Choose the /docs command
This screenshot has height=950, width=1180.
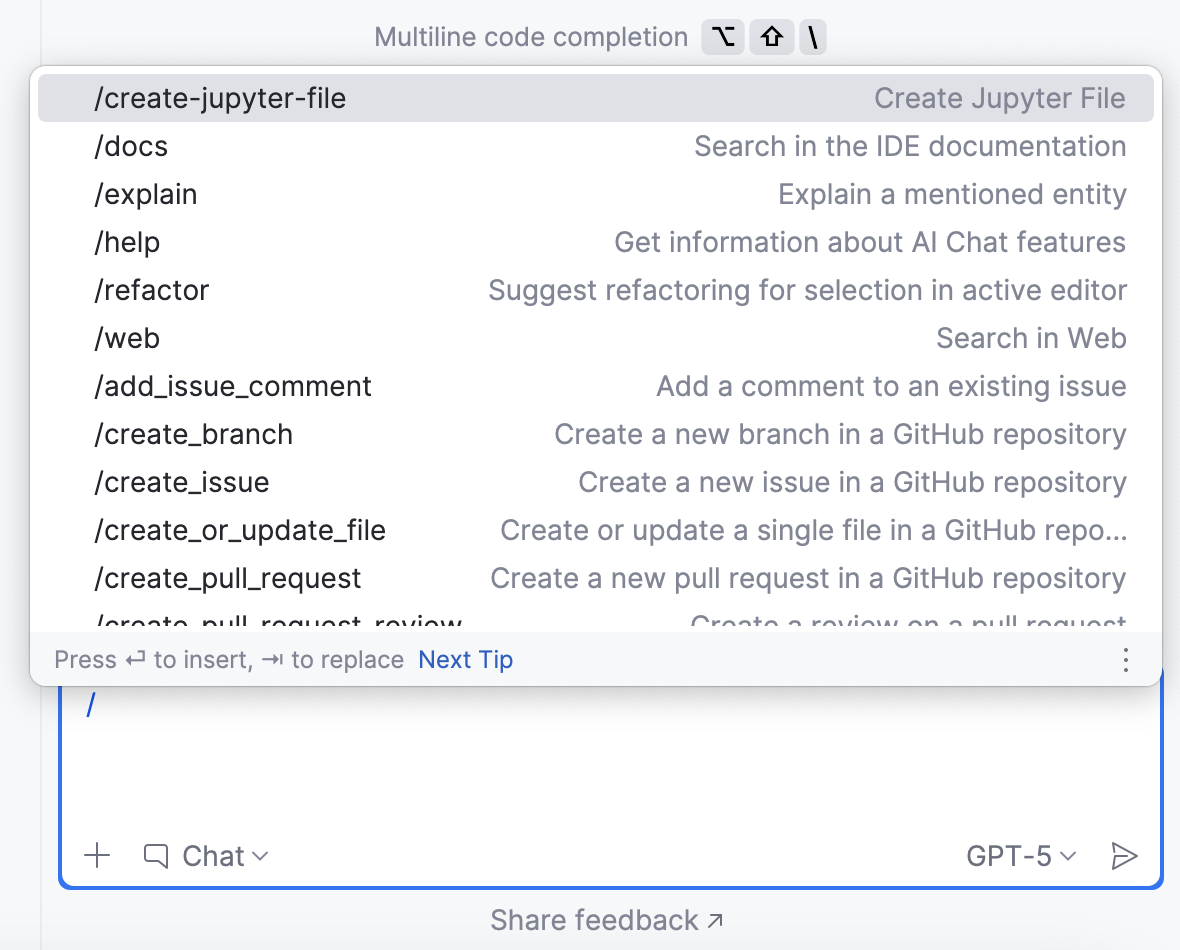click(x=131, y=146)
